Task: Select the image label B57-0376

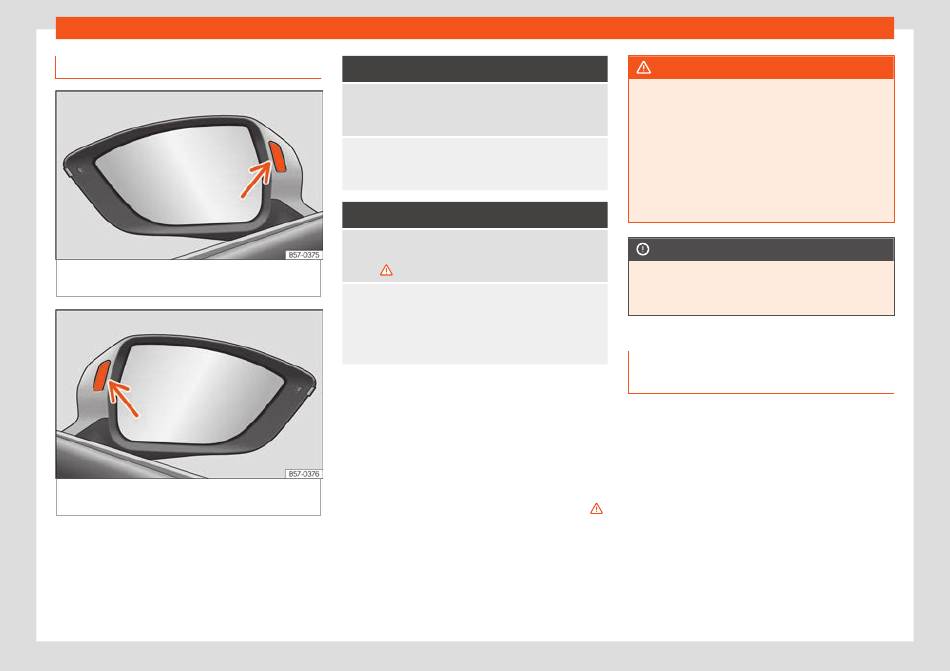Action: point(304,474)
